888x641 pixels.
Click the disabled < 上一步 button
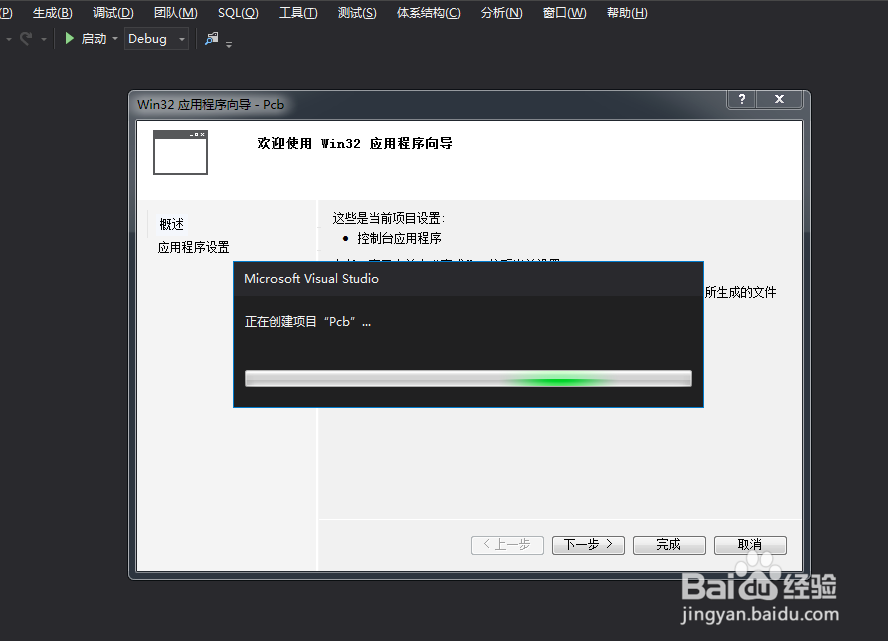(507, 545)
